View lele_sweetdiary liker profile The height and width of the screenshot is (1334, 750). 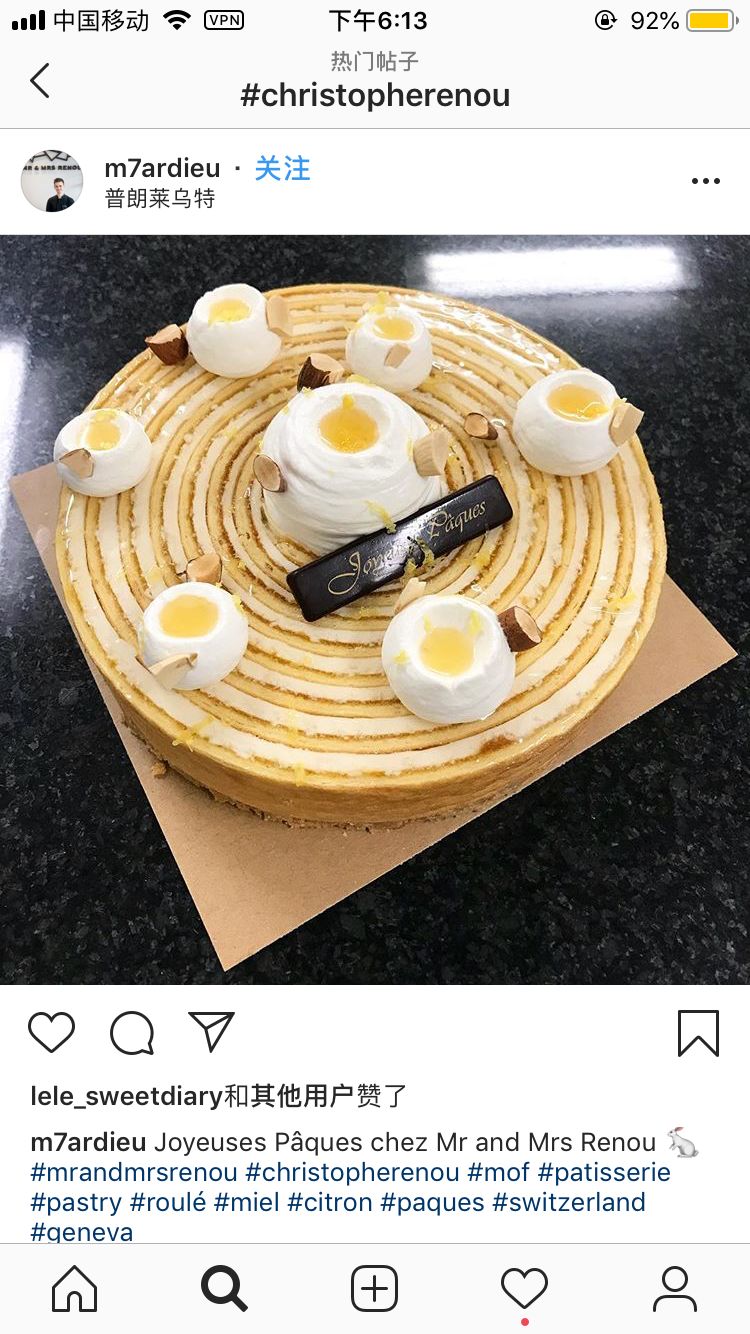click(126, 1096)
